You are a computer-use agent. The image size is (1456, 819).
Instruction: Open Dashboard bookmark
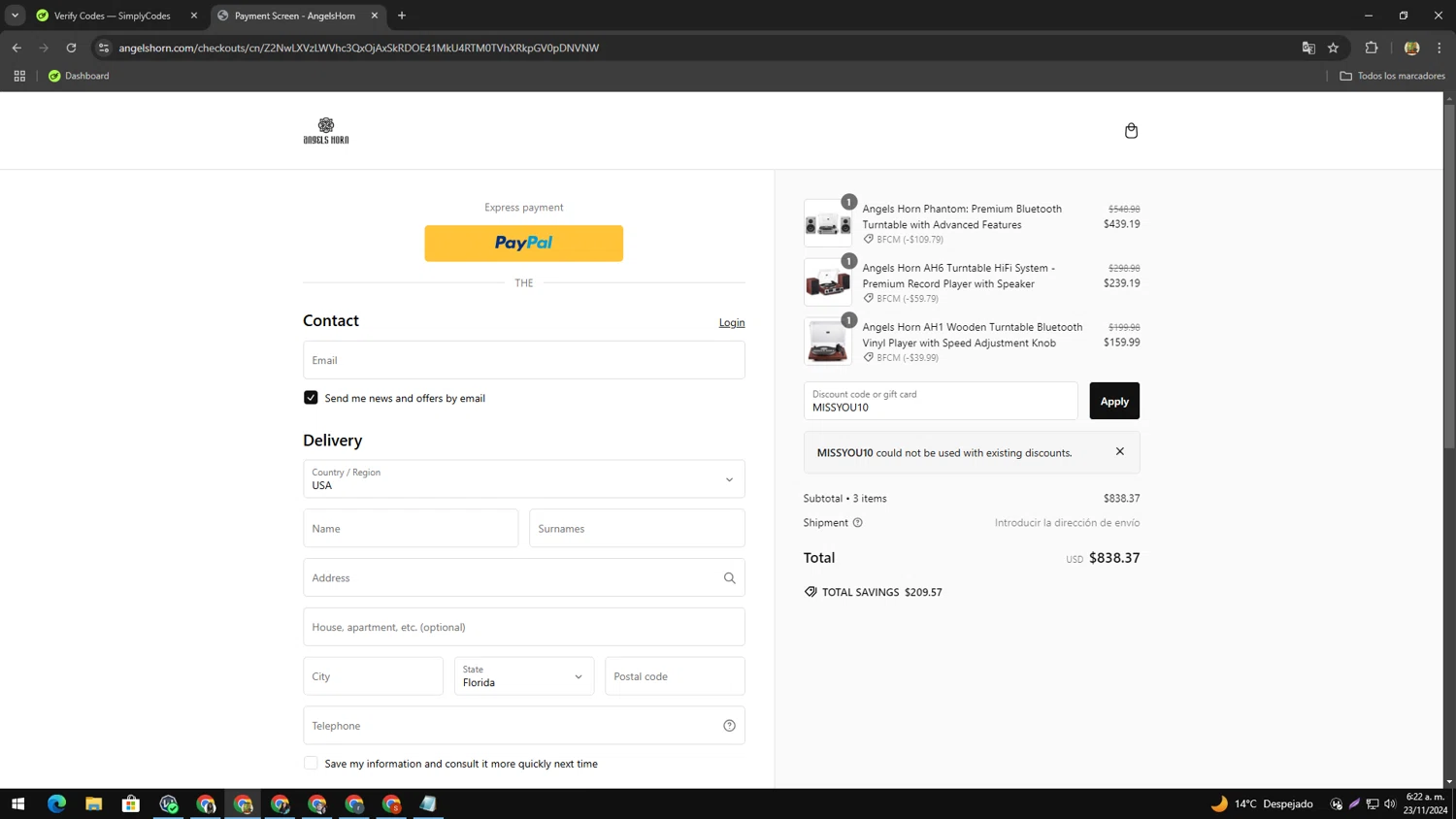click(x=79, y=76)
